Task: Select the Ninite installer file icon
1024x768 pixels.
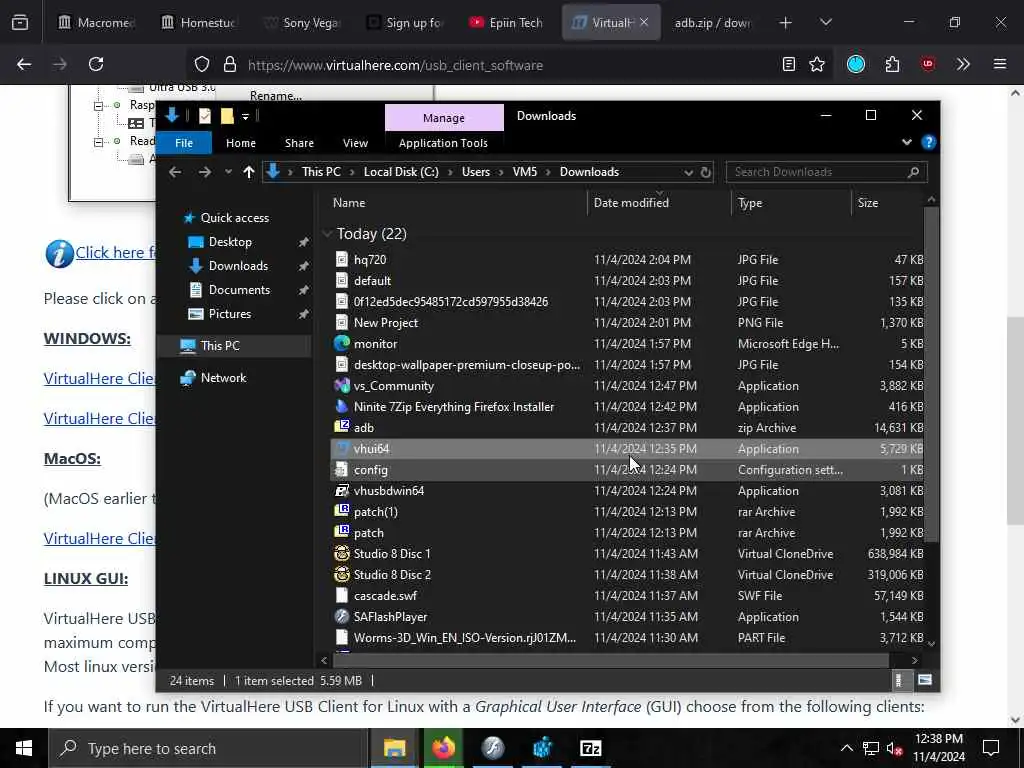Action: tap(342, 406)
